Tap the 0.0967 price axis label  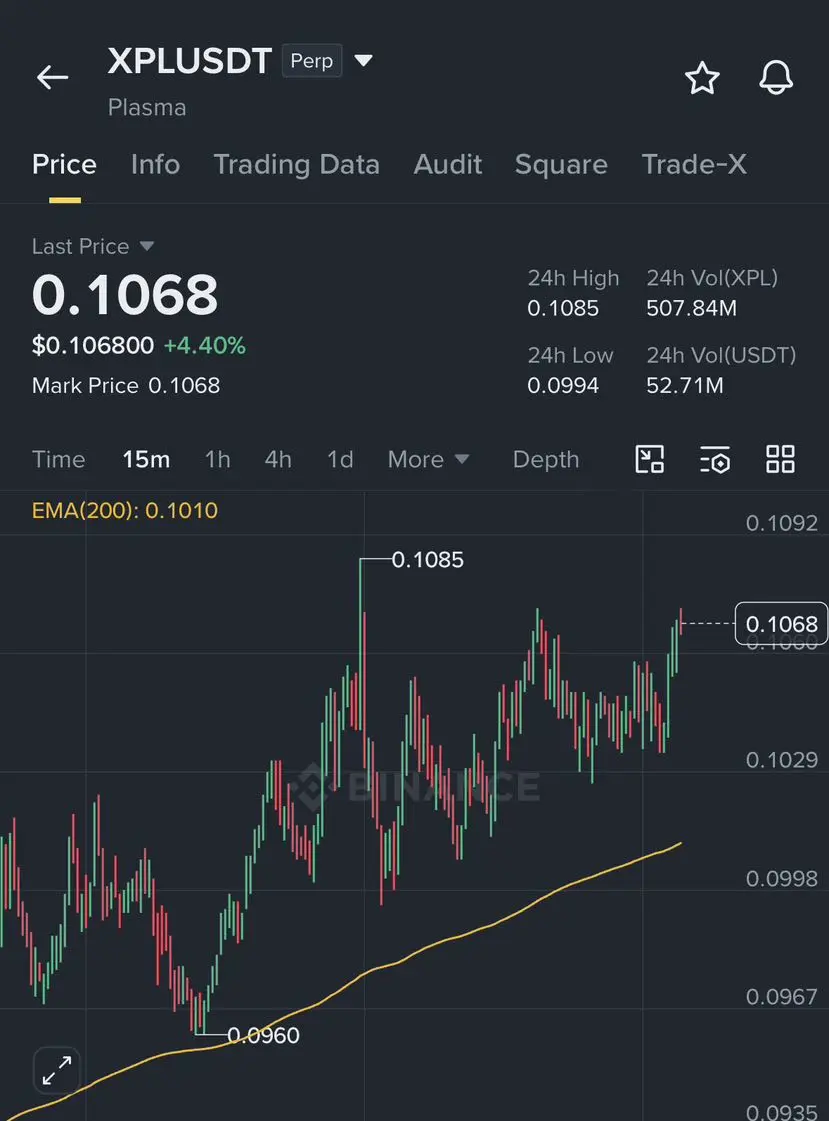pos(782,997)
